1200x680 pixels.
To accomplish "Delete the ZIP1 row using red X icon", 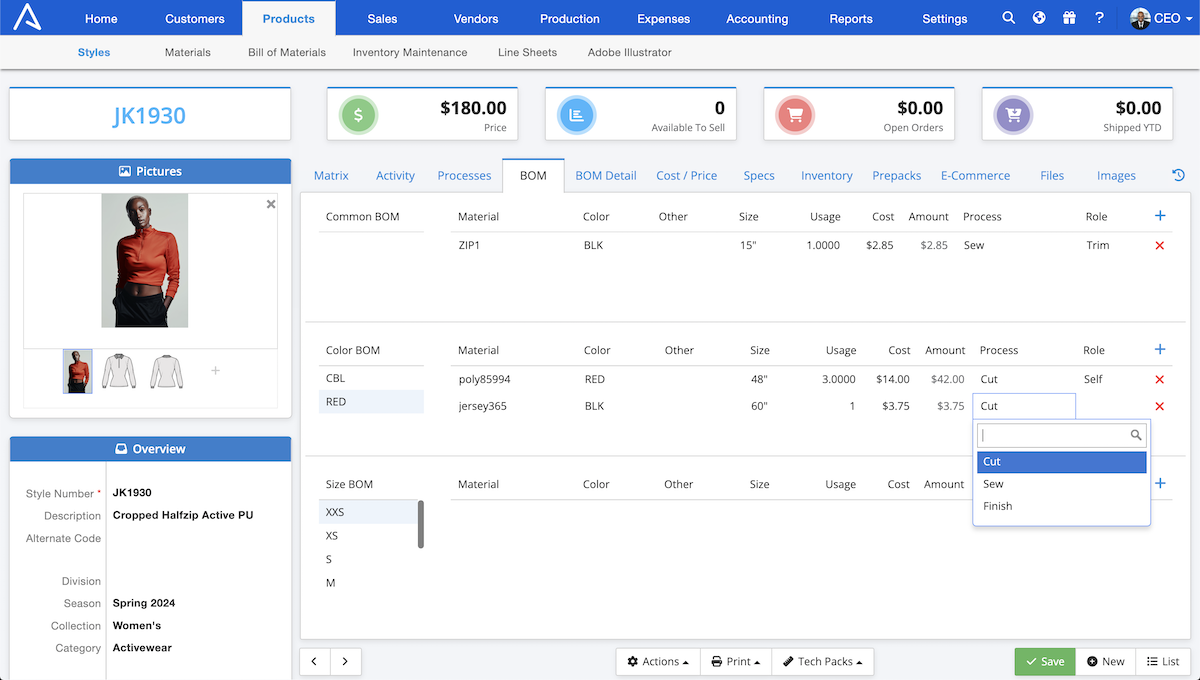I will (1159, 244).
